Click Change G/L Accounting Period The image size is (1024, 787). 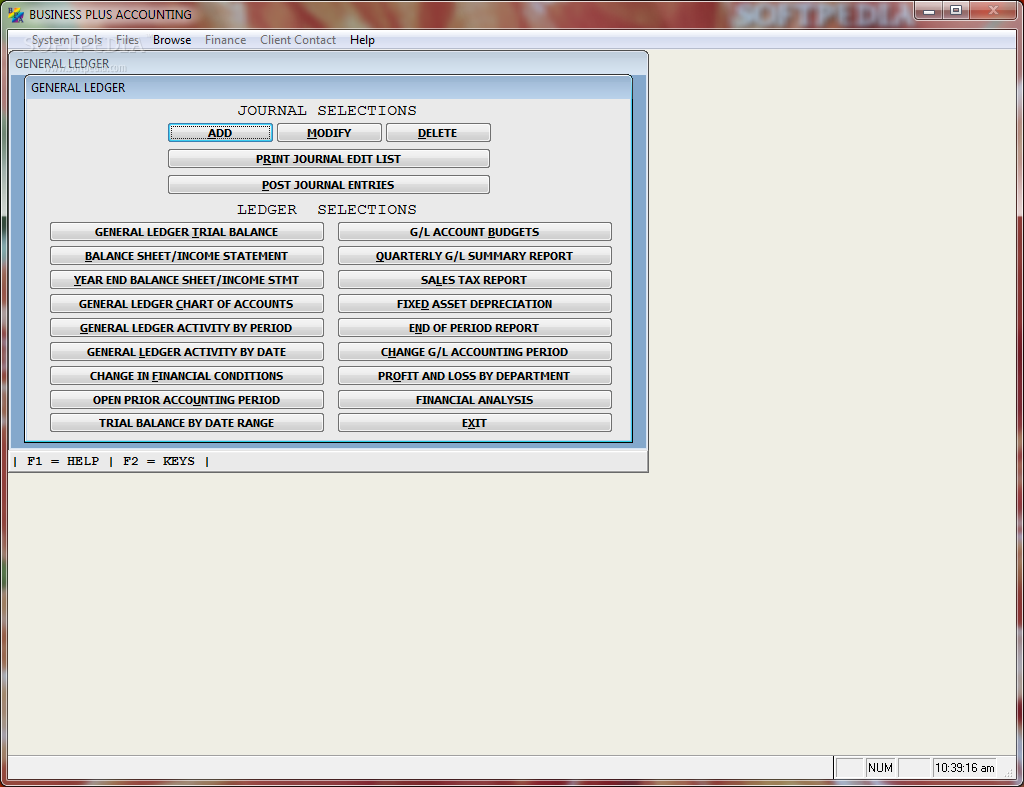[475, 351]
